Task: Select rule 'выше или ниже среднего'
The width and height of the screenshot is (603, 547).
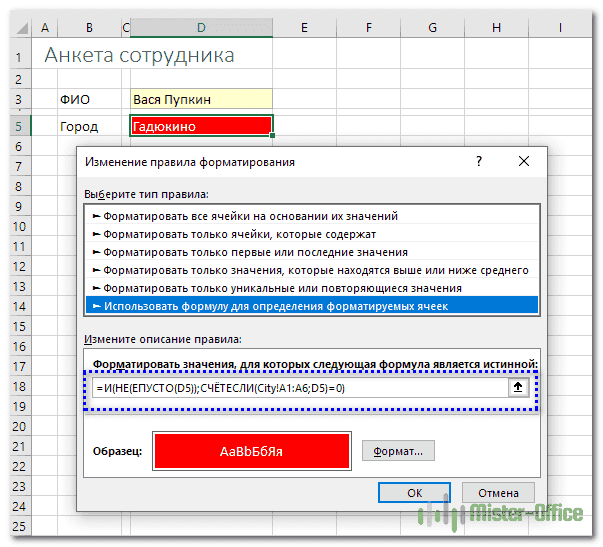Action: (x=312, y=270)
